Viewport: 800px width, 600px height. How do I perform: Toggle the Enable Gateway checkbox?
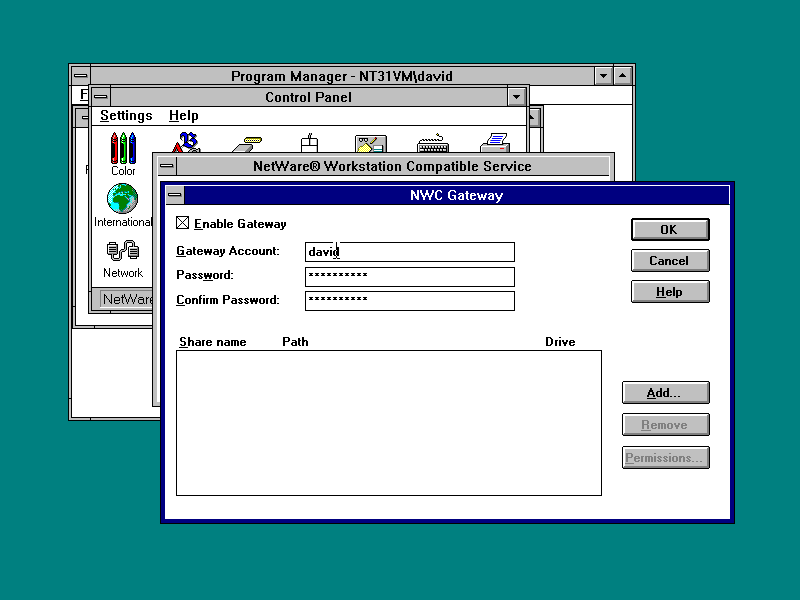click(183, 223)
